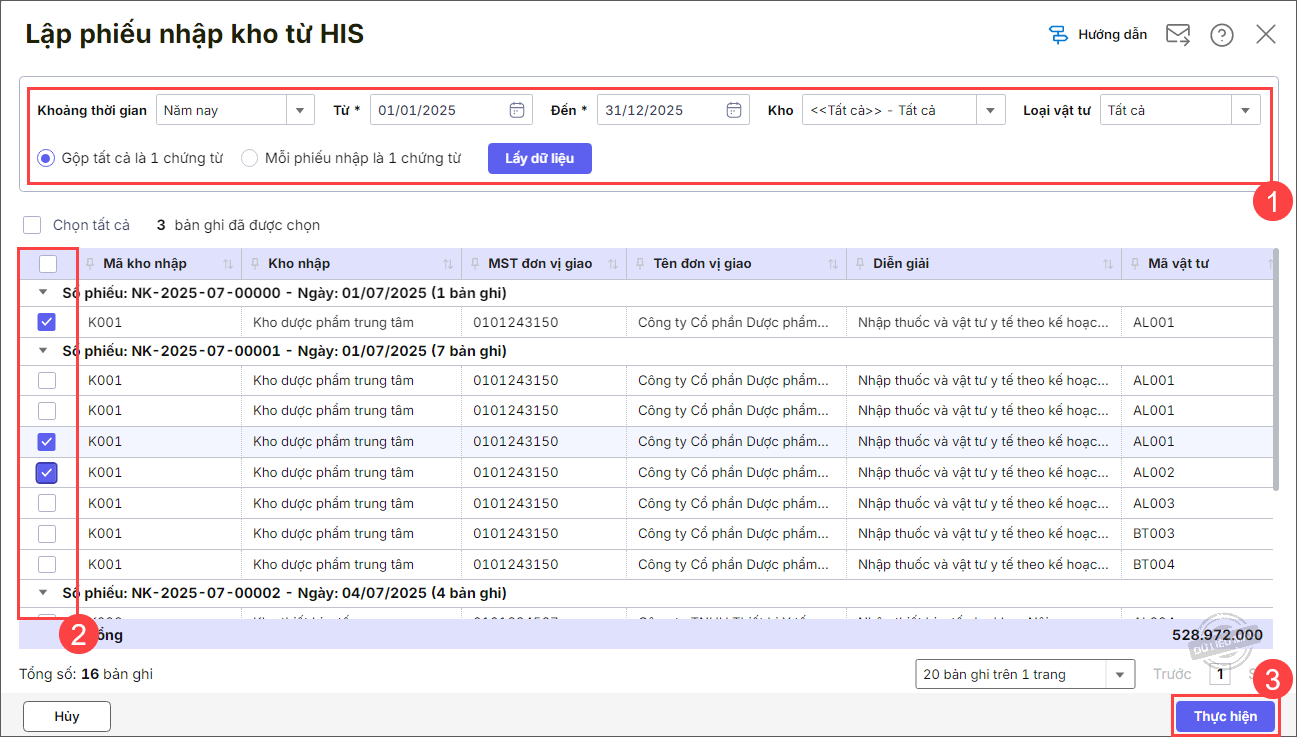1297x737 pixels.
Task: Check the row with material BT003
Action: [47, 534]
